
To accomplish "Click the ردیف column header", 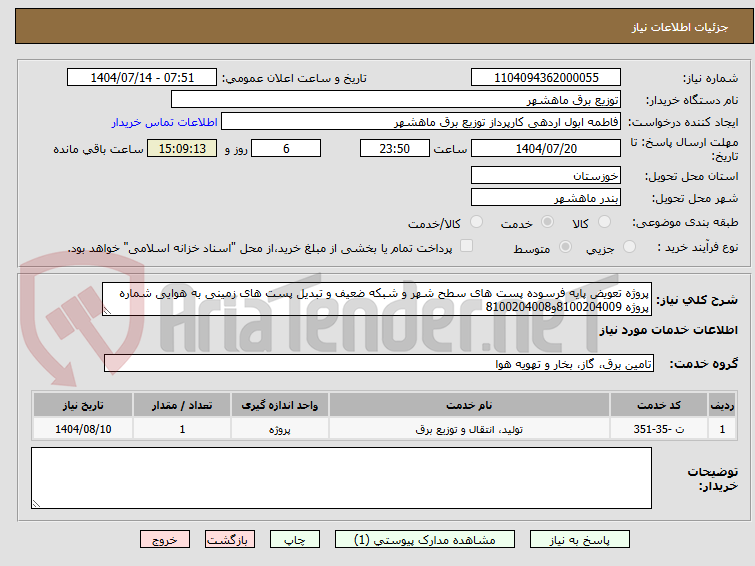I will (x=722, y=405).
